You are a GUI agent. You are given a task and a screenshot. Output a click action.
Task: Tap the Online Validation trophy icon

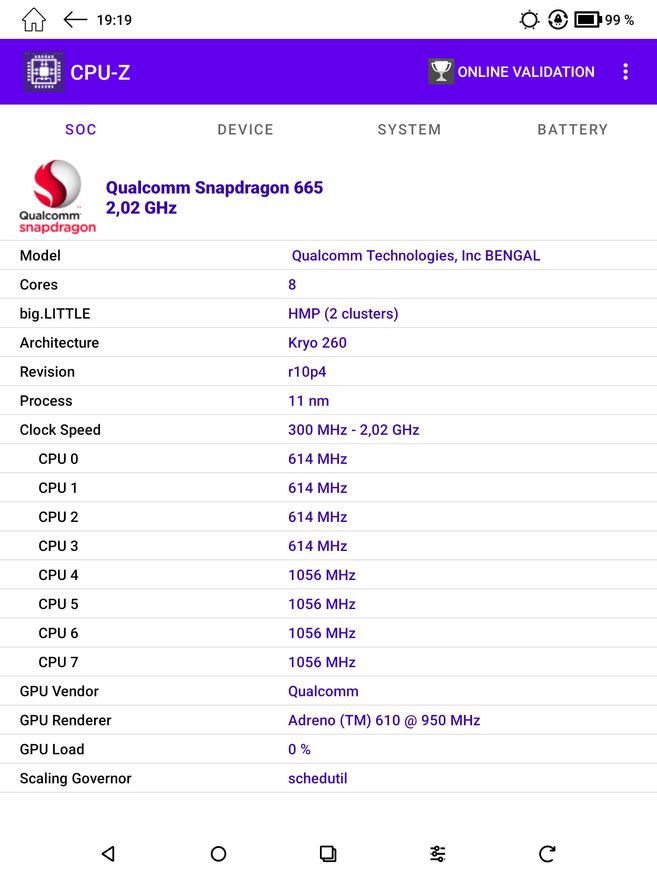tap(441, 72)
